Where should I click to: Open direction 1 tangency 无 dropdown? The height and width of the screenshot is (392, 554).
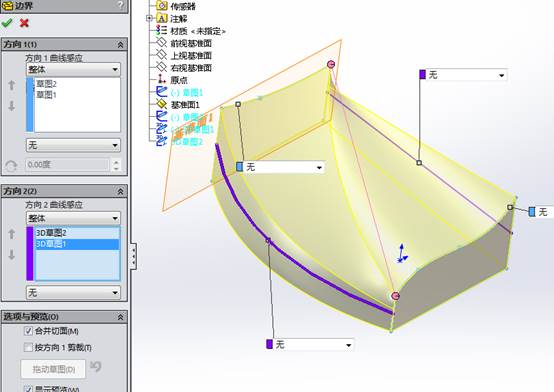[x=73, y=145]
